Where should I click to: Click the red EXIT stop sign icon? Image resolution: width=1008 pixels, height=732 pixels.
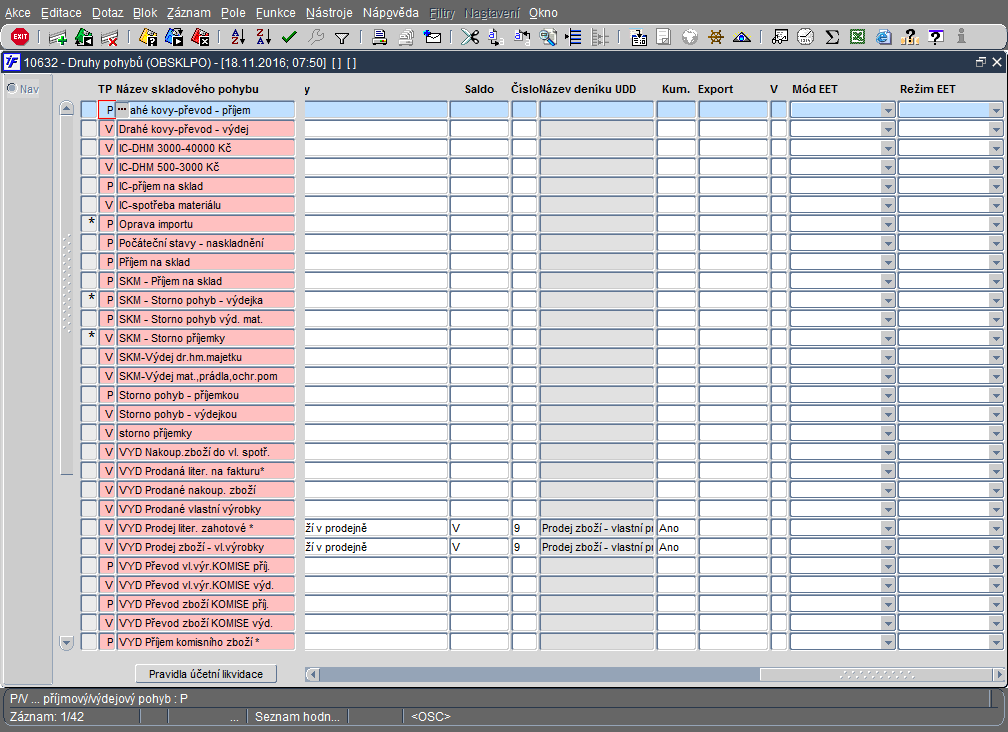coord(20,37)
